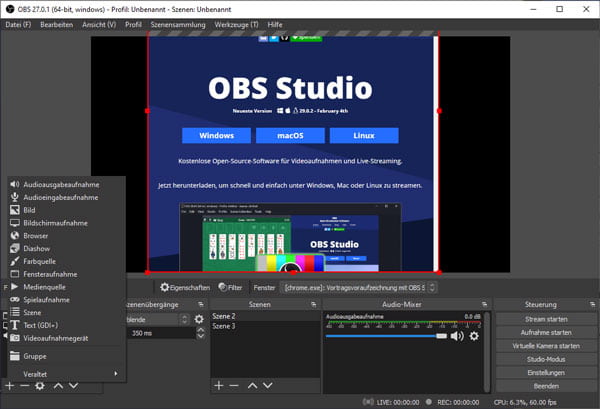This screenshot has height=409, width=600.
Task: Open source Eigenschaften with gear button
Action: 185,287
